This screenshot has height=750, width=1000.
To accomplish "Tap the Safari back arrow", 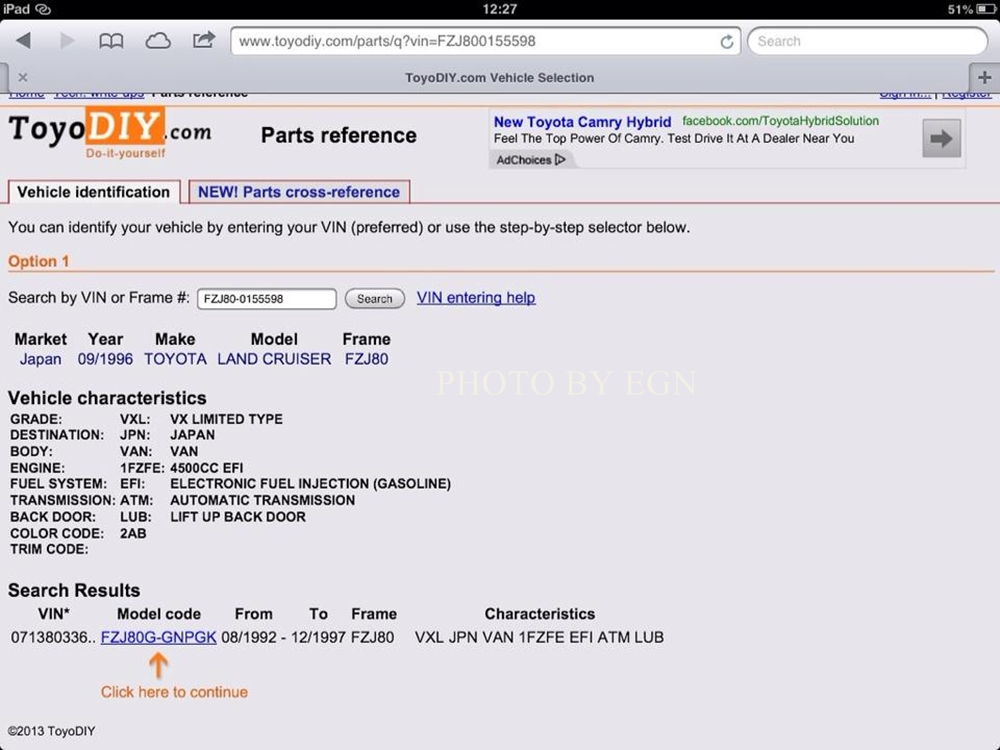I will click(x=23, y=41).
